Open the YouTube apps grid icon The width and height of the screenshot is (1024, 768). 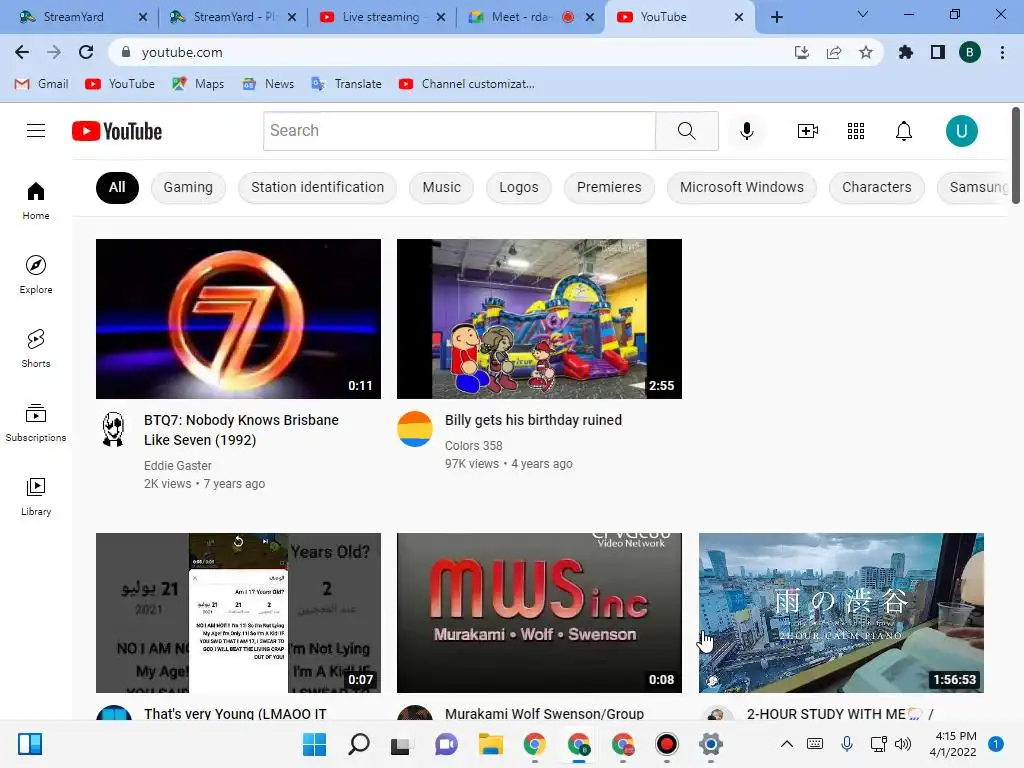click(856, 131)
